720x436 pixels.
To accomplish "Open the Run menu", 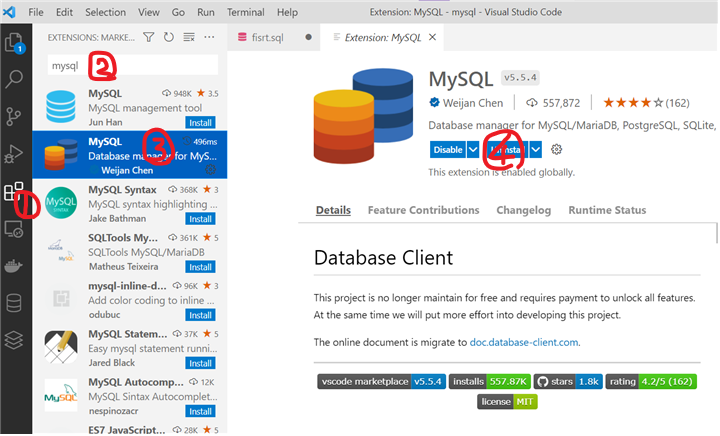I will tap(206, 12).
